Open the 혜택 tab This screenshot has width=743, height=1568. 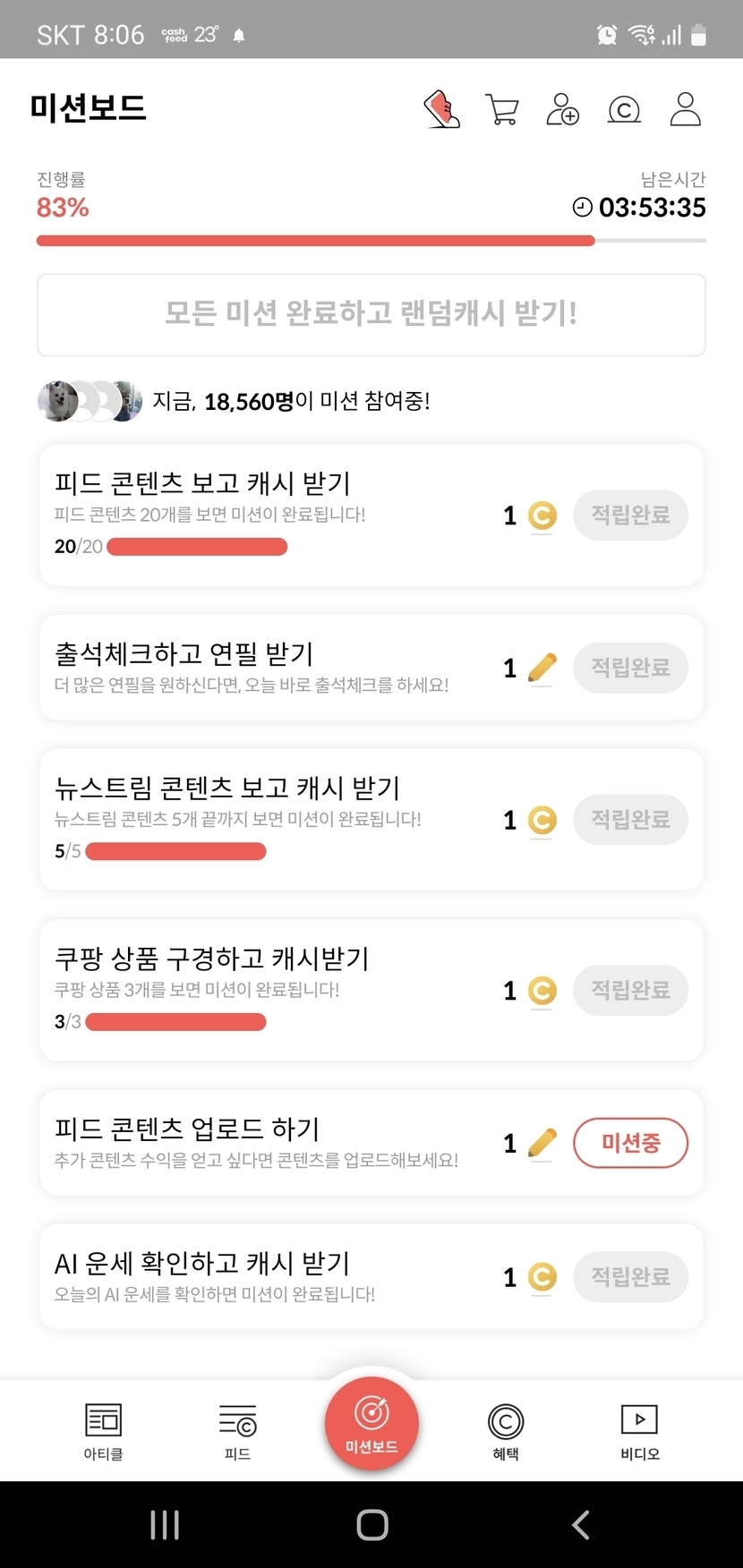(x=506, y=1430)
